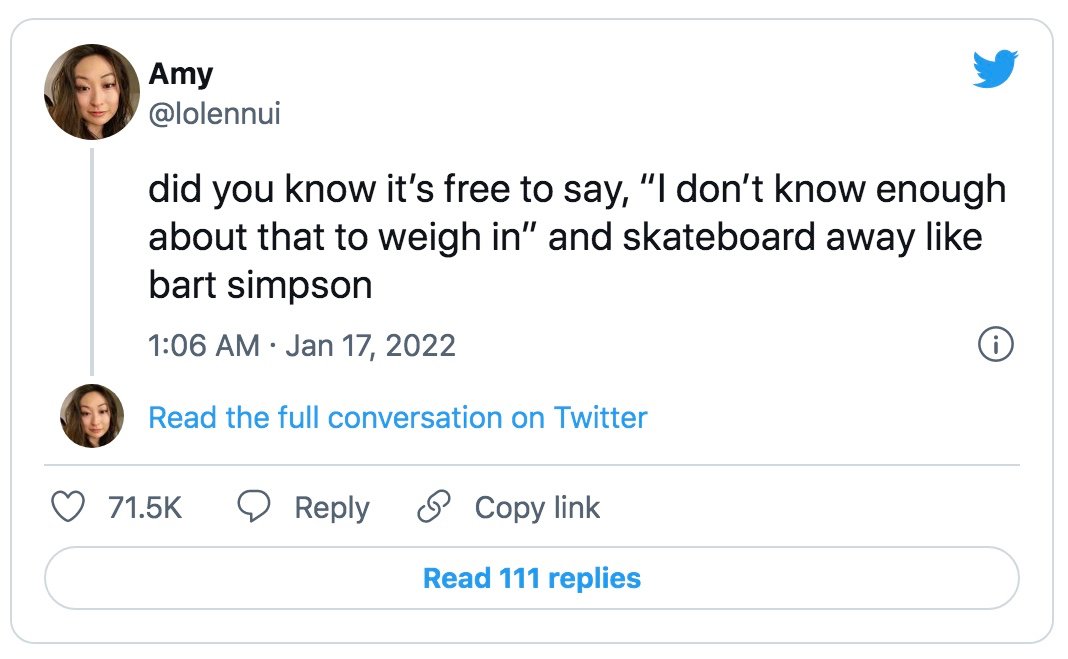Select the "Reply" text label

[x=332, y=509]
